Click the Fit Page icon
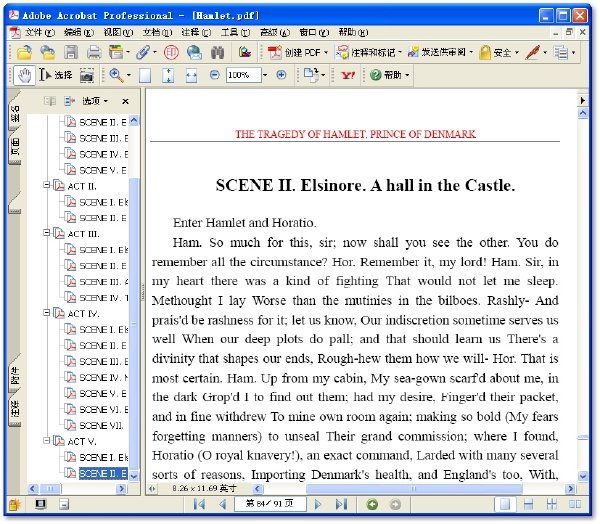600x524 pixels. 168,75
